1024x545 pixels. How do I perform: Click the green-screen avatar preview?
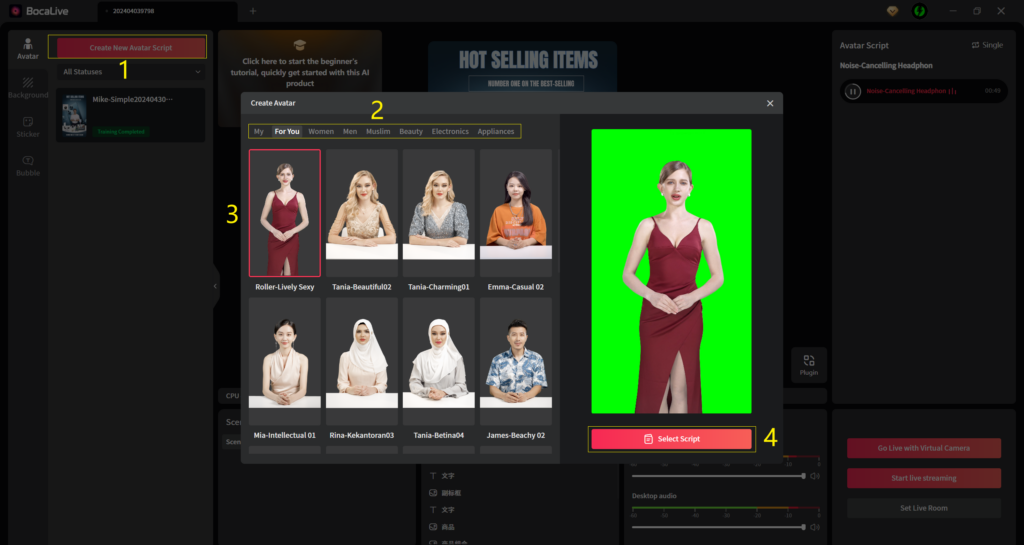[x=671, y=271]
